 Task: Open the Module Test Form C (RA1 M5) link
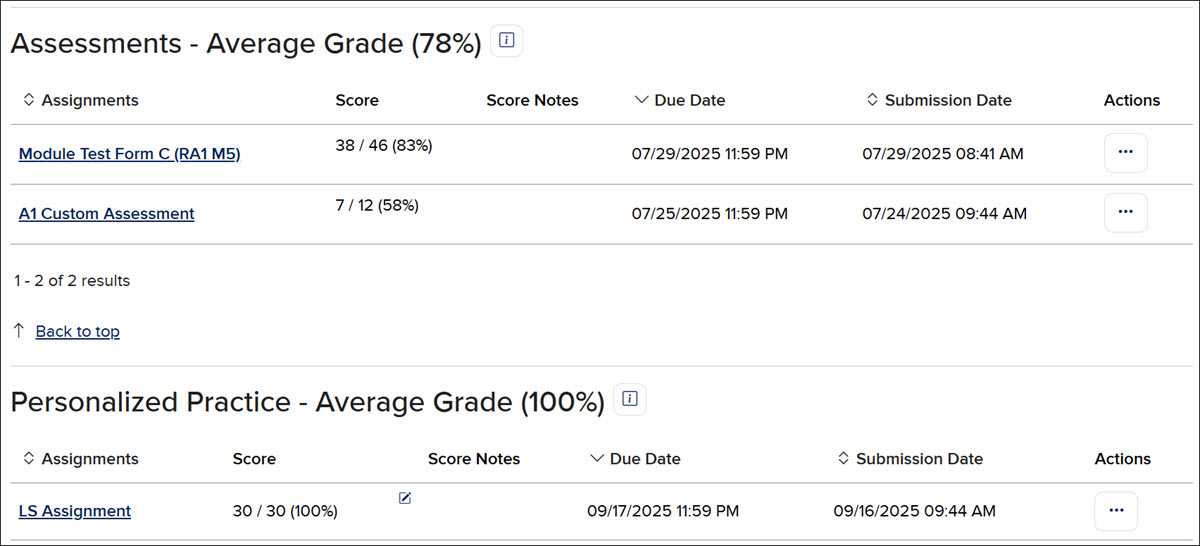[130, 154]
